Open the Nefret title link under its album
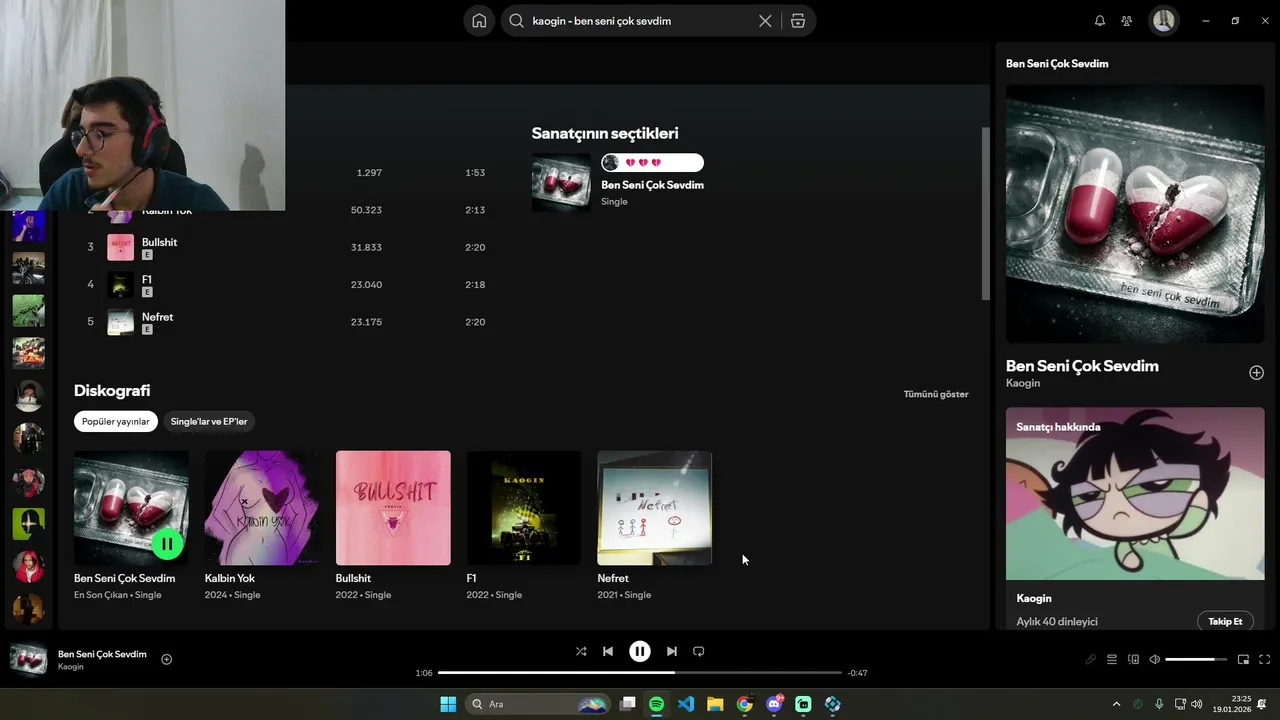The height and width of the screenshot is (720, 1280). [613, 578]
